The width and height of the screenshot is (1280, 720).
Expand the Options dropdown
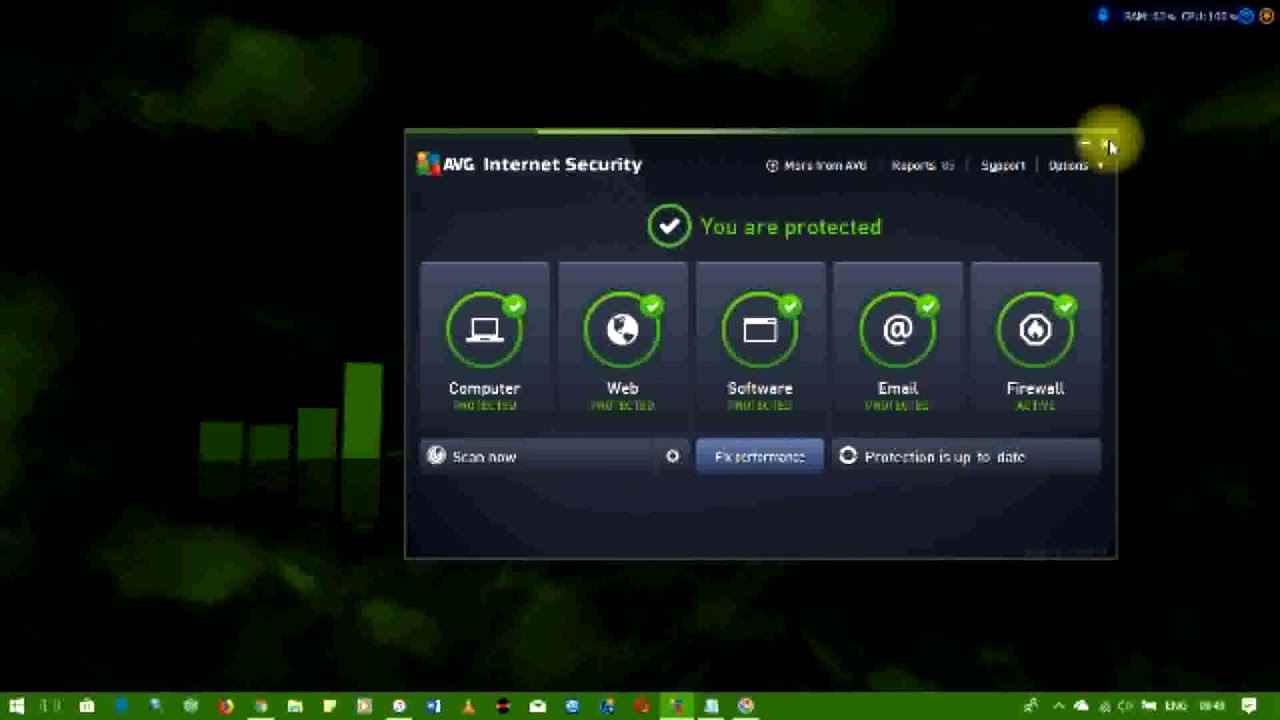[1075, 165]
